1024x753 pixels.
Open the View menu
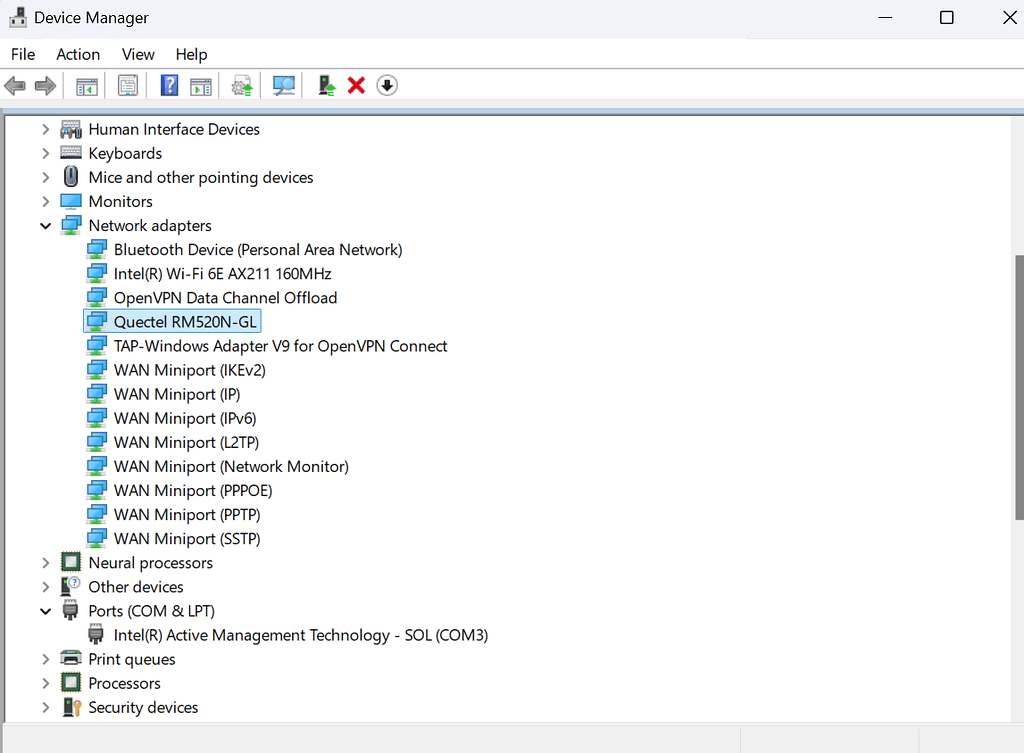[138, 54]
